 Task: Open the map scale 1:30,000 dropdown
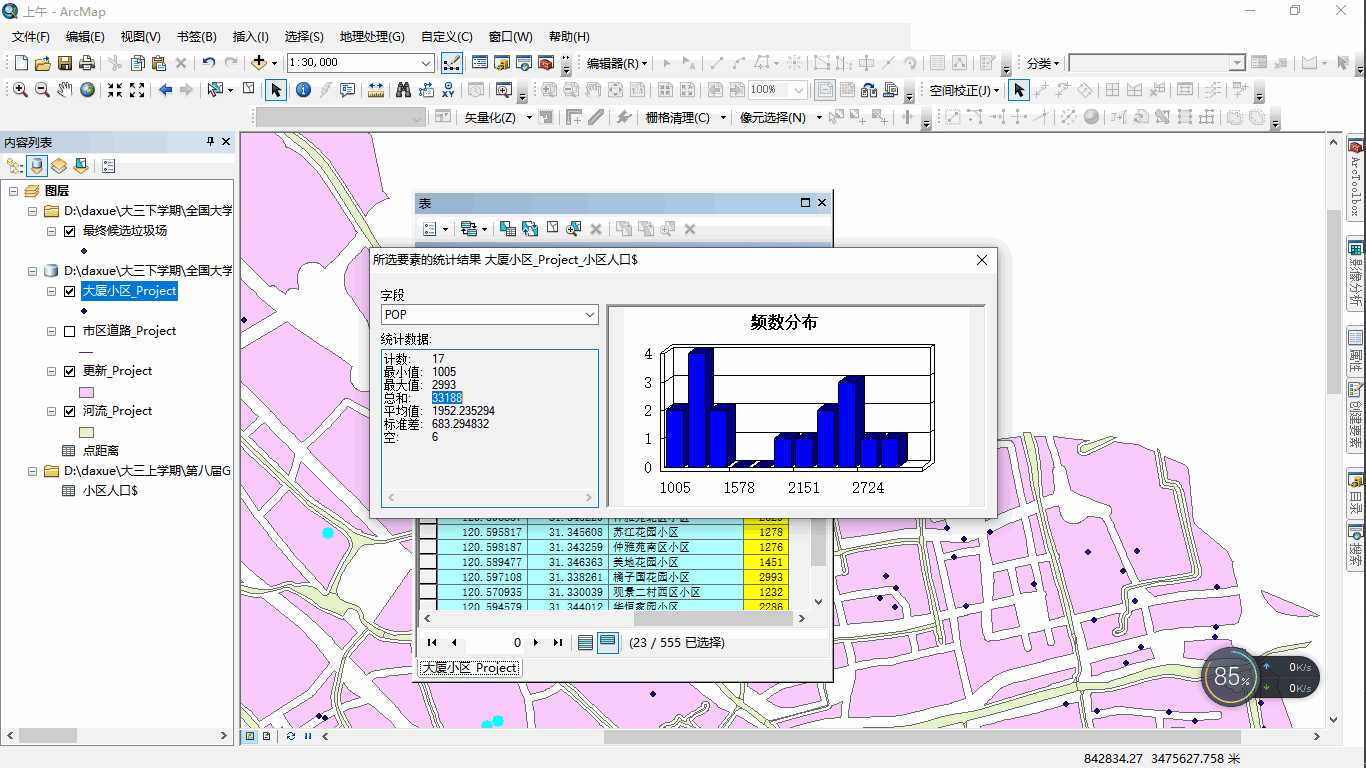coord(426,63)
